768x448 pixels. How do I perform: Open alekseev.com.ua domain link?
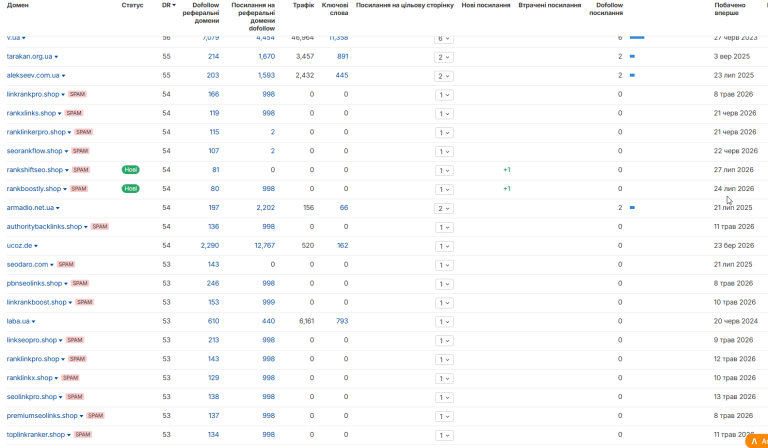point(33,75)
